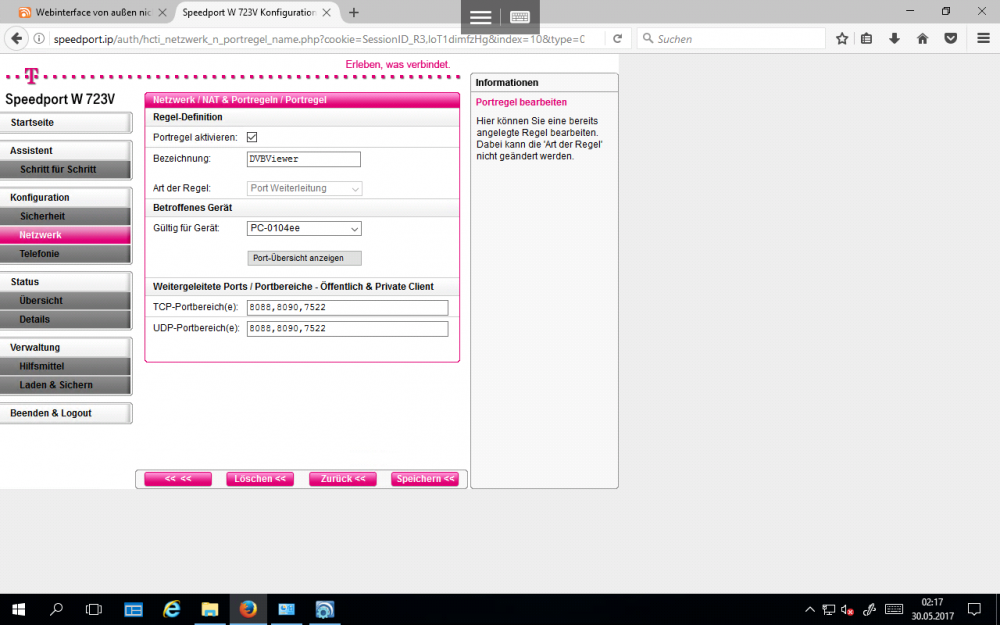
Task: Open Verwaltung in the sidebar
Action: (66, 348)
